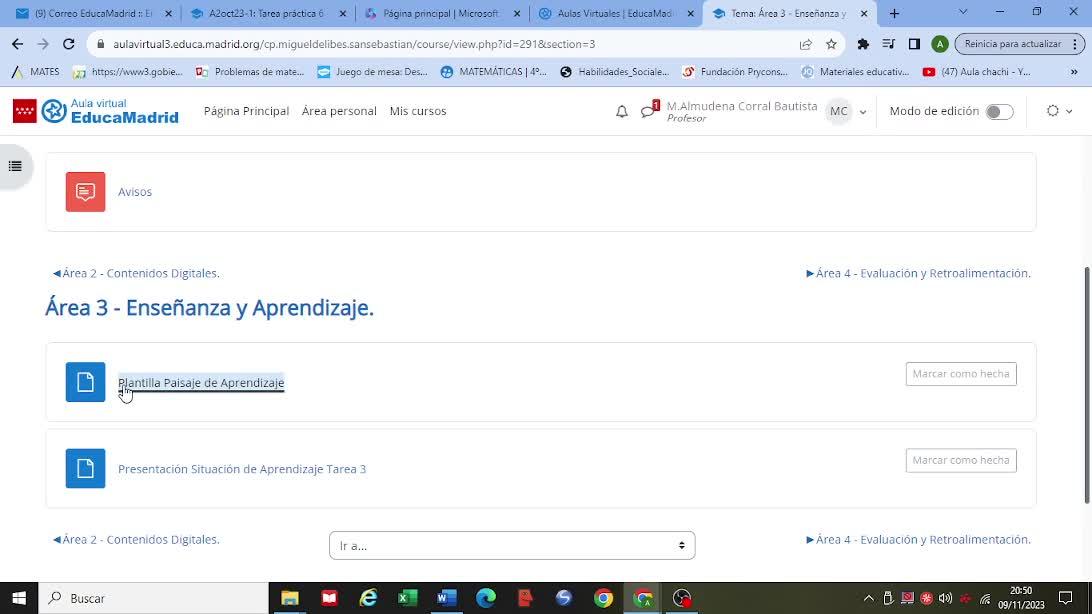Open the accessibility settings circle icon
The image size is (1092, 614).
pyautogui.click(x=1052, y=111)
